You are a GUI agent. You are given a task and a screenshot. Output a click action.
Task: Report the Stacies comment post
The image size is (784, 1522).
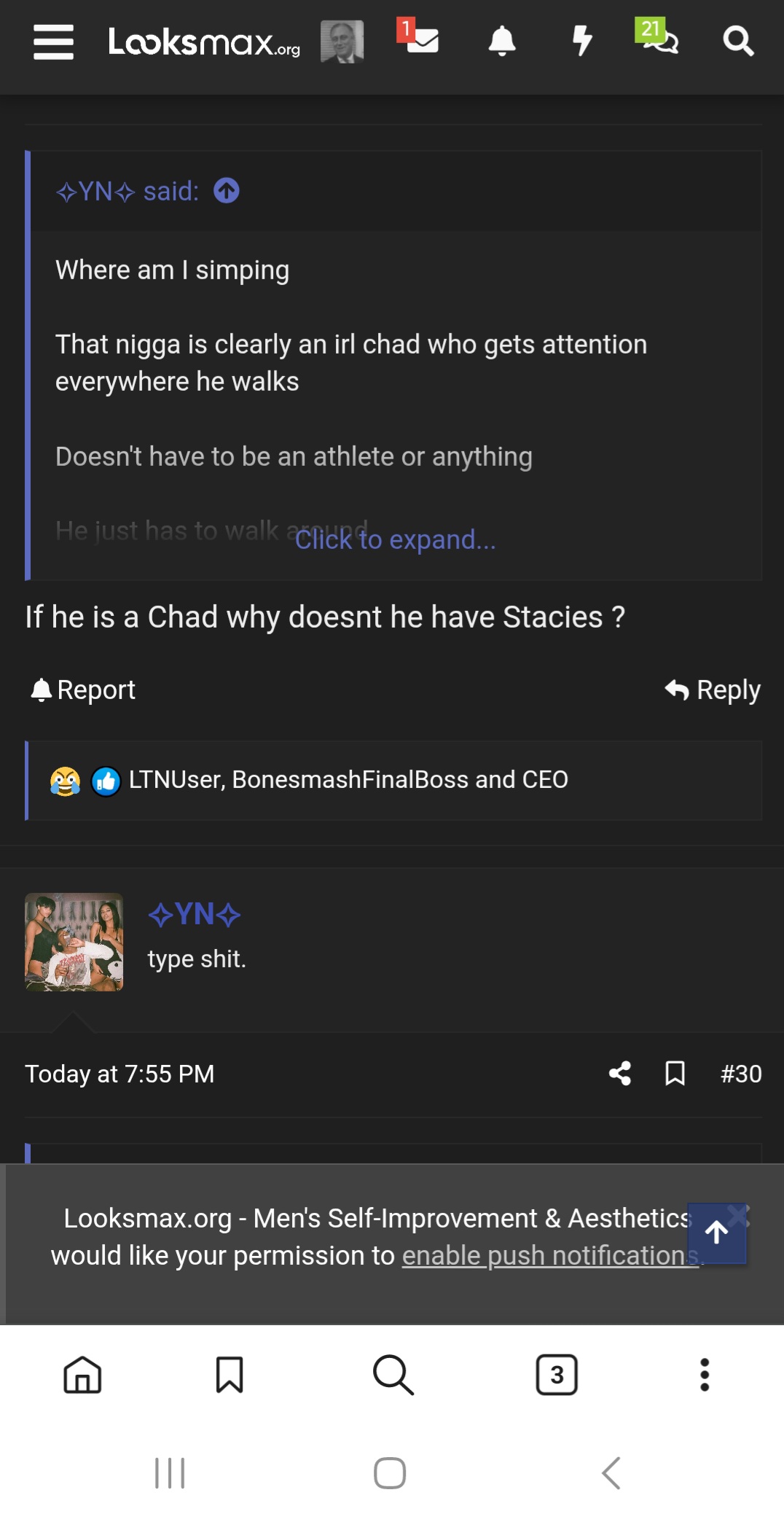click(81, 690)
